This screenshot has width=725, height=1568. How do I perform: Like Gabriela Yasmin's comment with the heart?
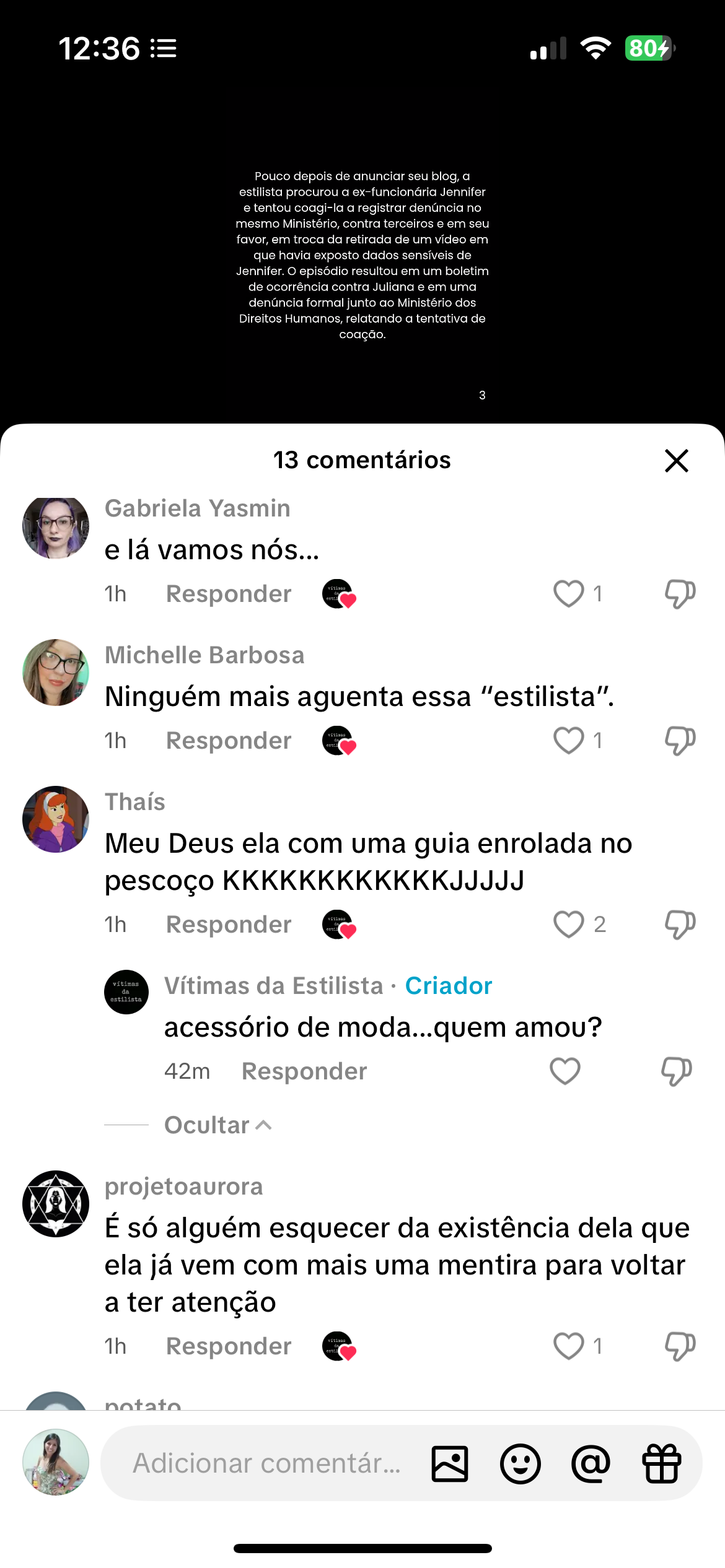(568, 593)
